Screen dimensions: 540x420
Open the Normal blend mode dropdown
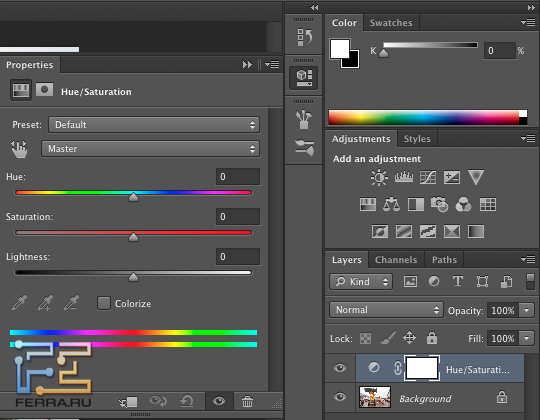386,310
